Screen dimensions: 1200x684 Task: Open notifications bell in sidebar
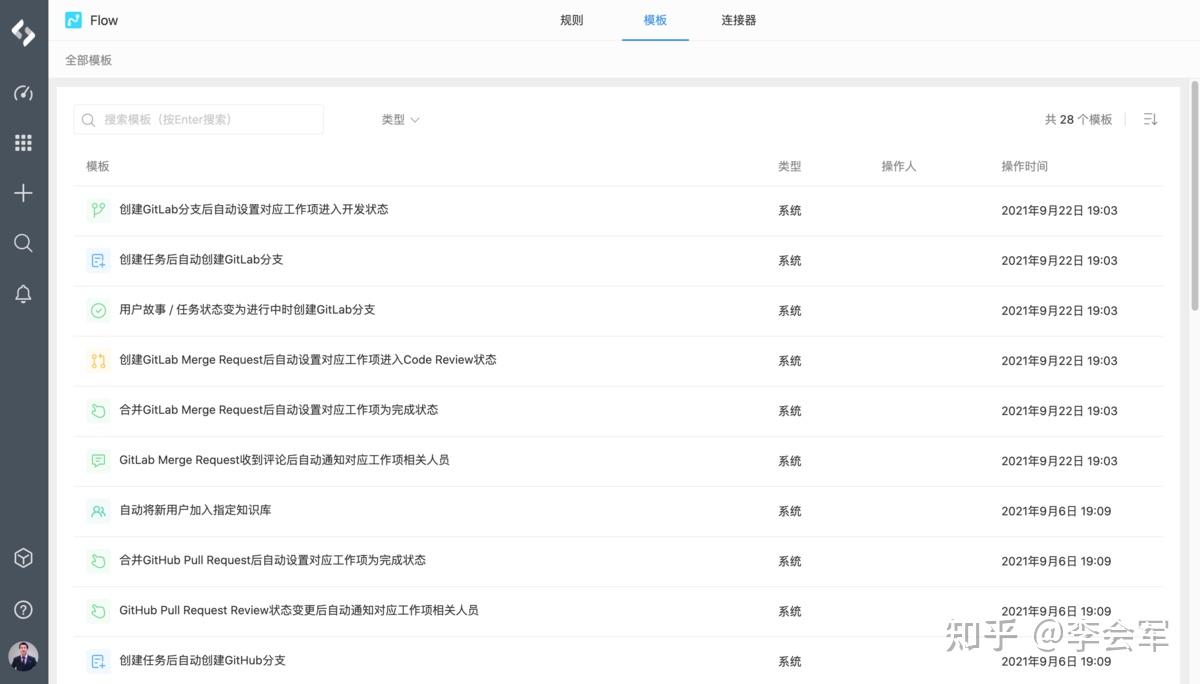23,293
